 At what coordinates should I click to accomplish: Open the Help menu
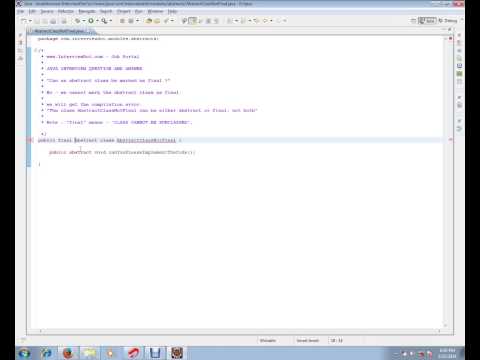click(x=172, y=11)
